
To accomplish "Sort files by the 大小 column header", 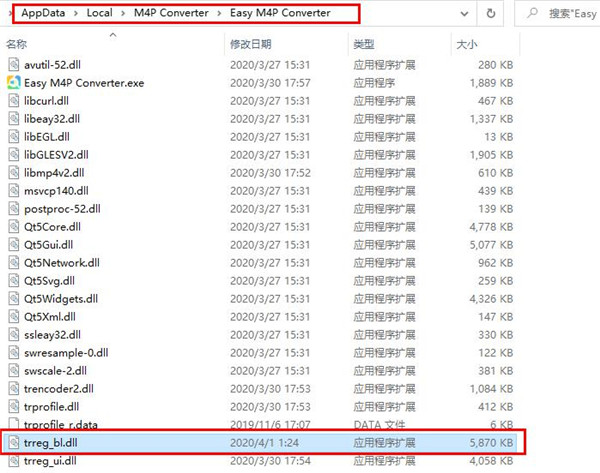I will [x=467, y=44].
